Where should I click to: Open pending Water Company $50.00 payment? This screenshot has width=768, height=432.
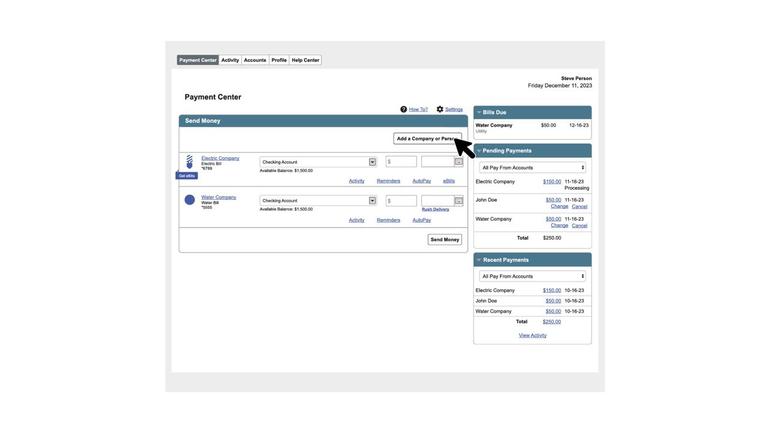[x=553, y=219]
